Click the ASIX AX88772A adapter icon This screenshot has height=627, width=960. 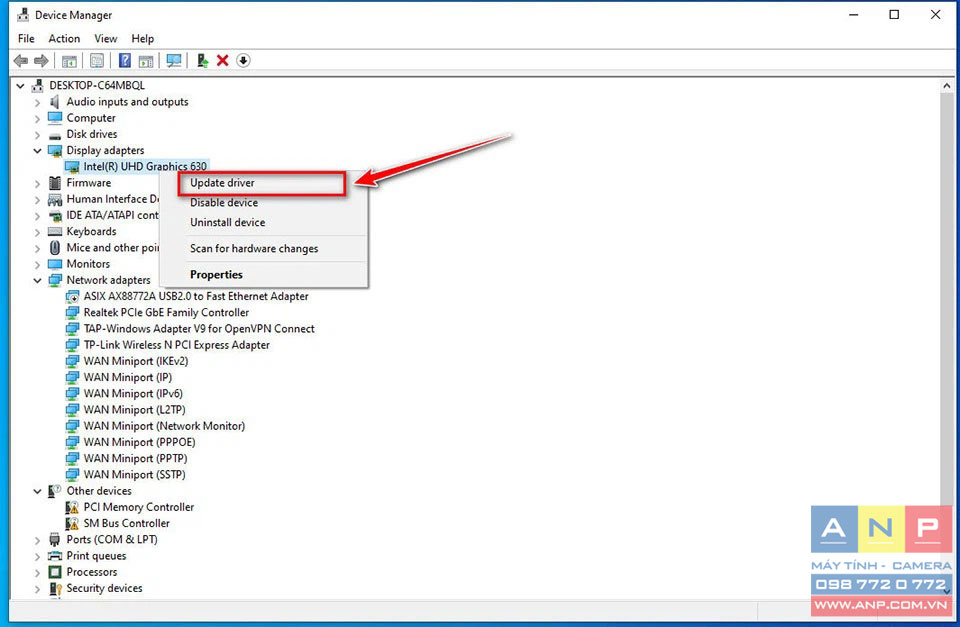(72, 296)
